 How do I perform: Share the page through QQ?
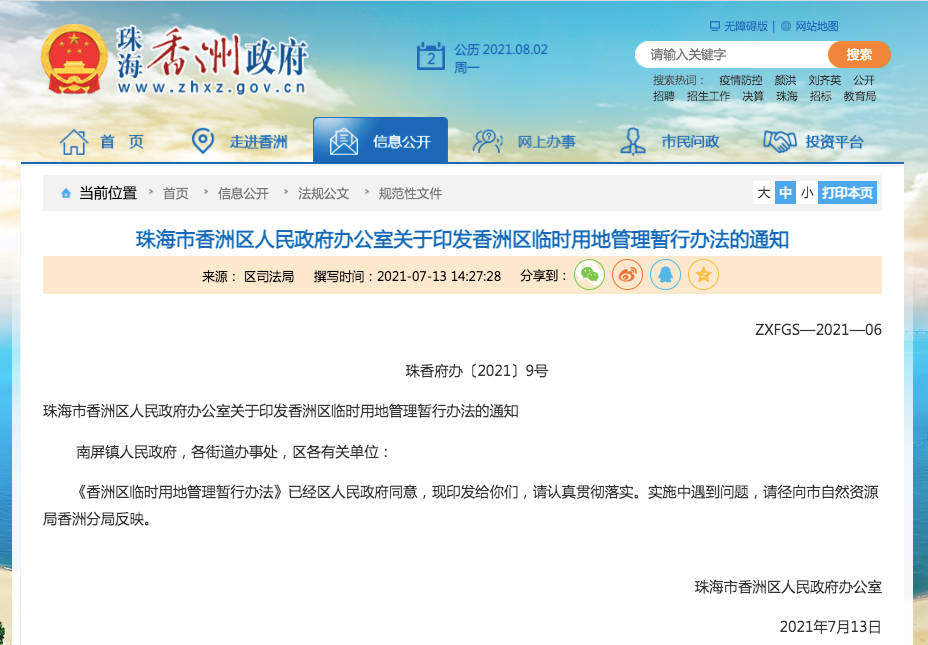click(665, 275)
